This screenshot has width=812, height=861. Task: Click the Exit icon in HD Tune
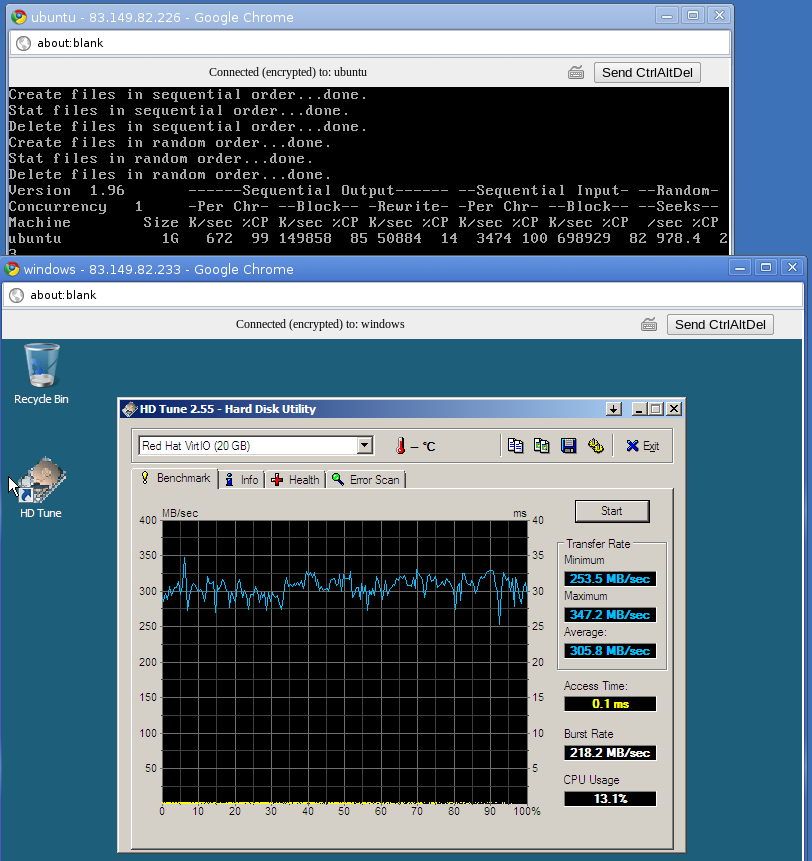pyautogui.click(x=642, y=446)
